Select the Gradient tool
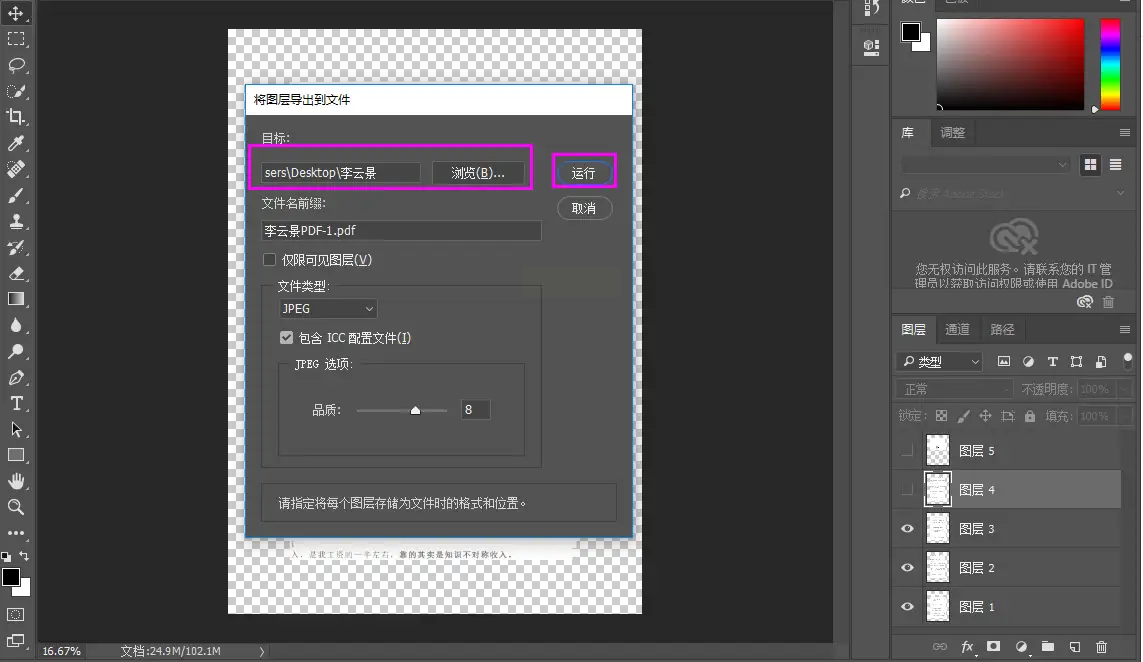 pos(15,299)
